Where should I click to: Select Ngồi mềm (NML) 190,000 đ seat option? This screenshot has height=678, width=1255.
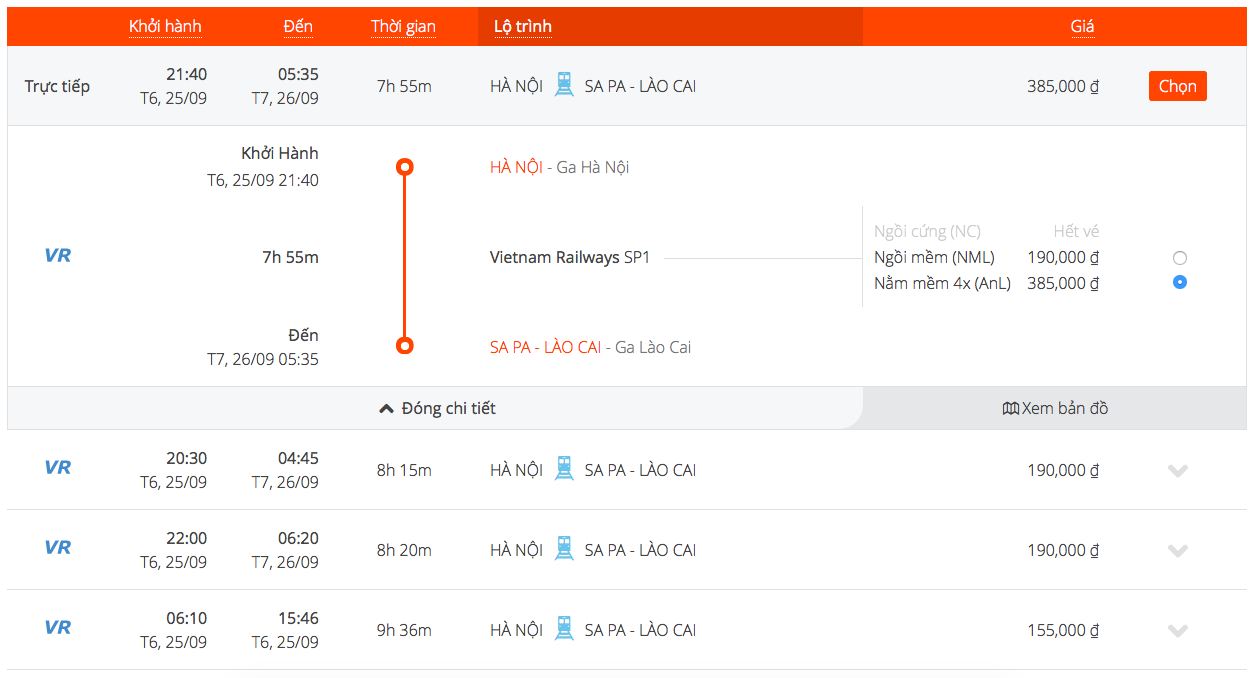pyautogui.click(x=1180, y=258)
